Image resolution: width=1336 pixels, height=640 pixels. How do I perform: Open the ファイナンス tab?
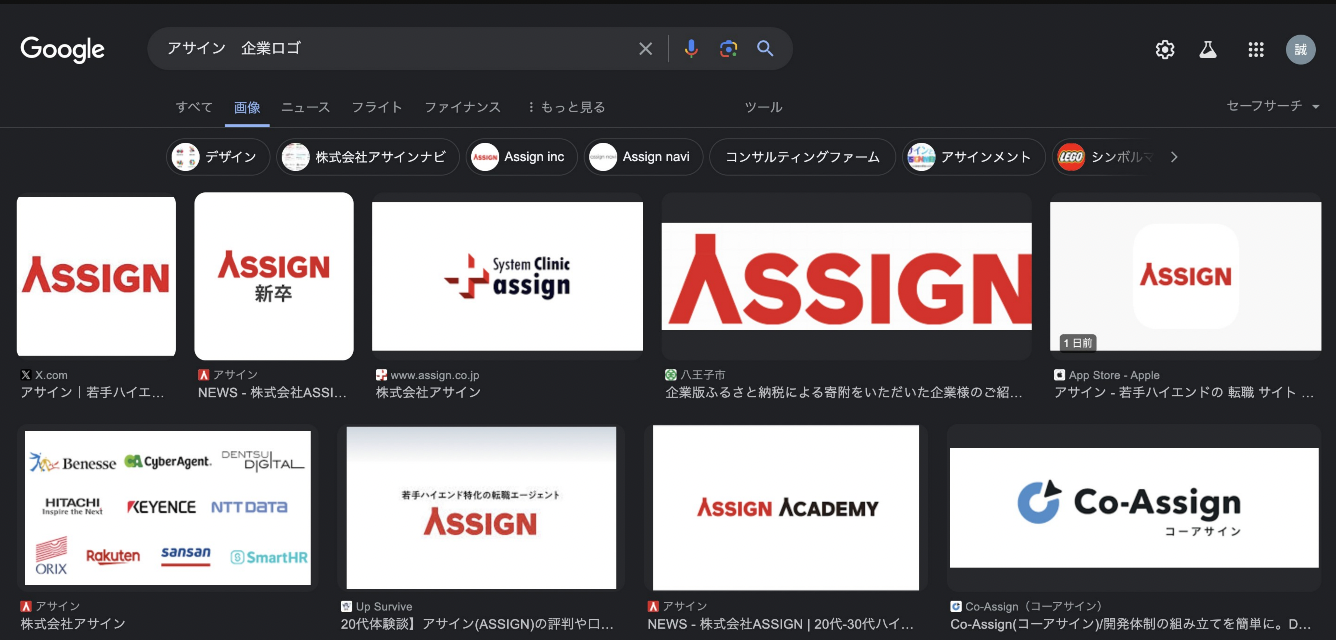pyautogui.click(x=462, y=107)
